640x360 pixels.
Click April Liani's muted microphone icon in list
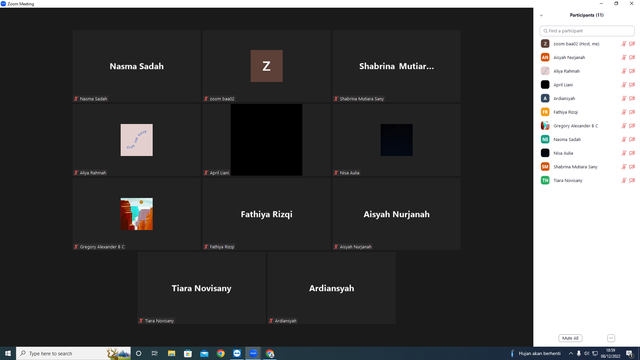tap(624, 85)
